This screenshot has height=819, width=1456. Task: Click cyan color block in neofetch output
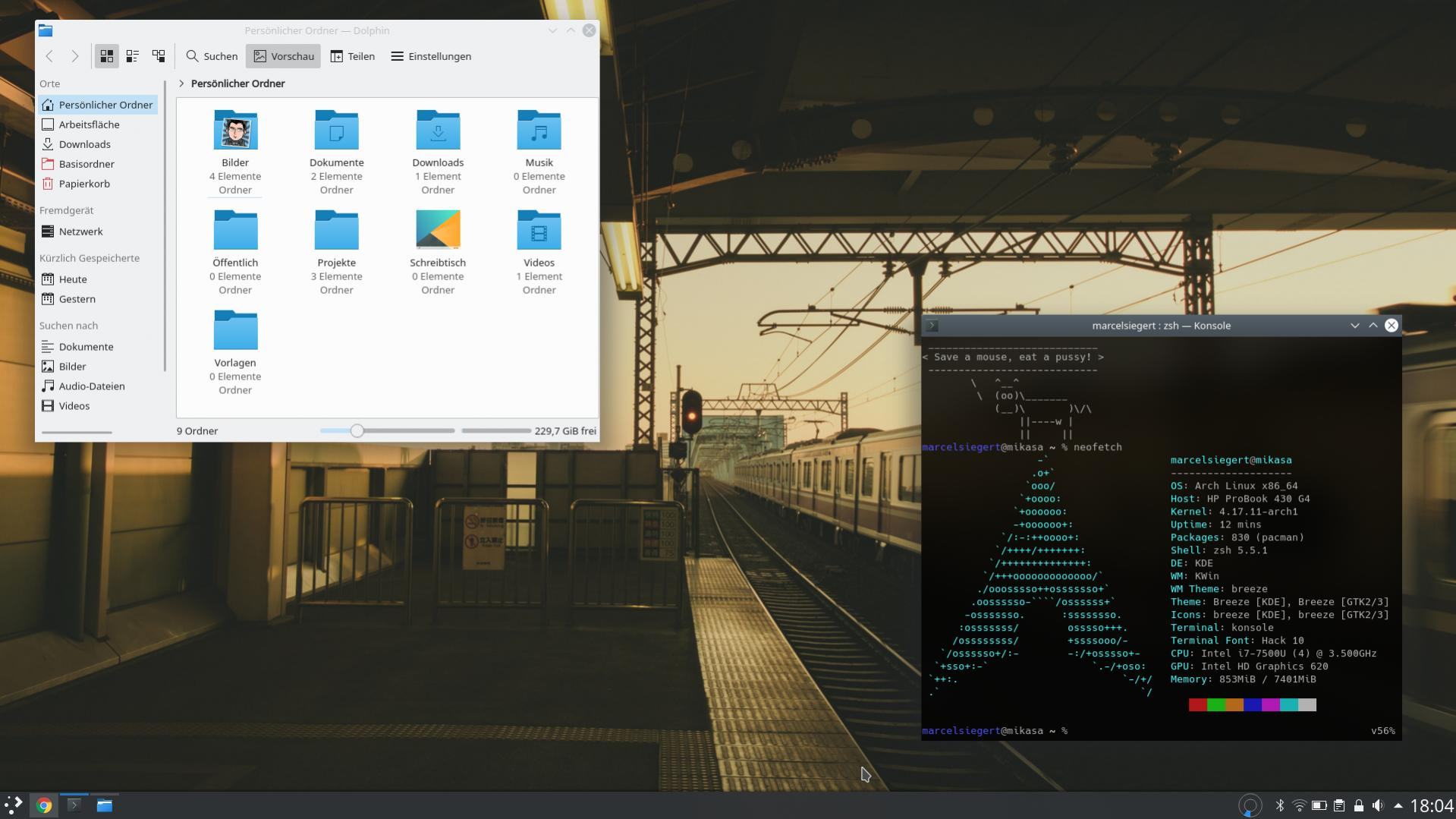1289,705
